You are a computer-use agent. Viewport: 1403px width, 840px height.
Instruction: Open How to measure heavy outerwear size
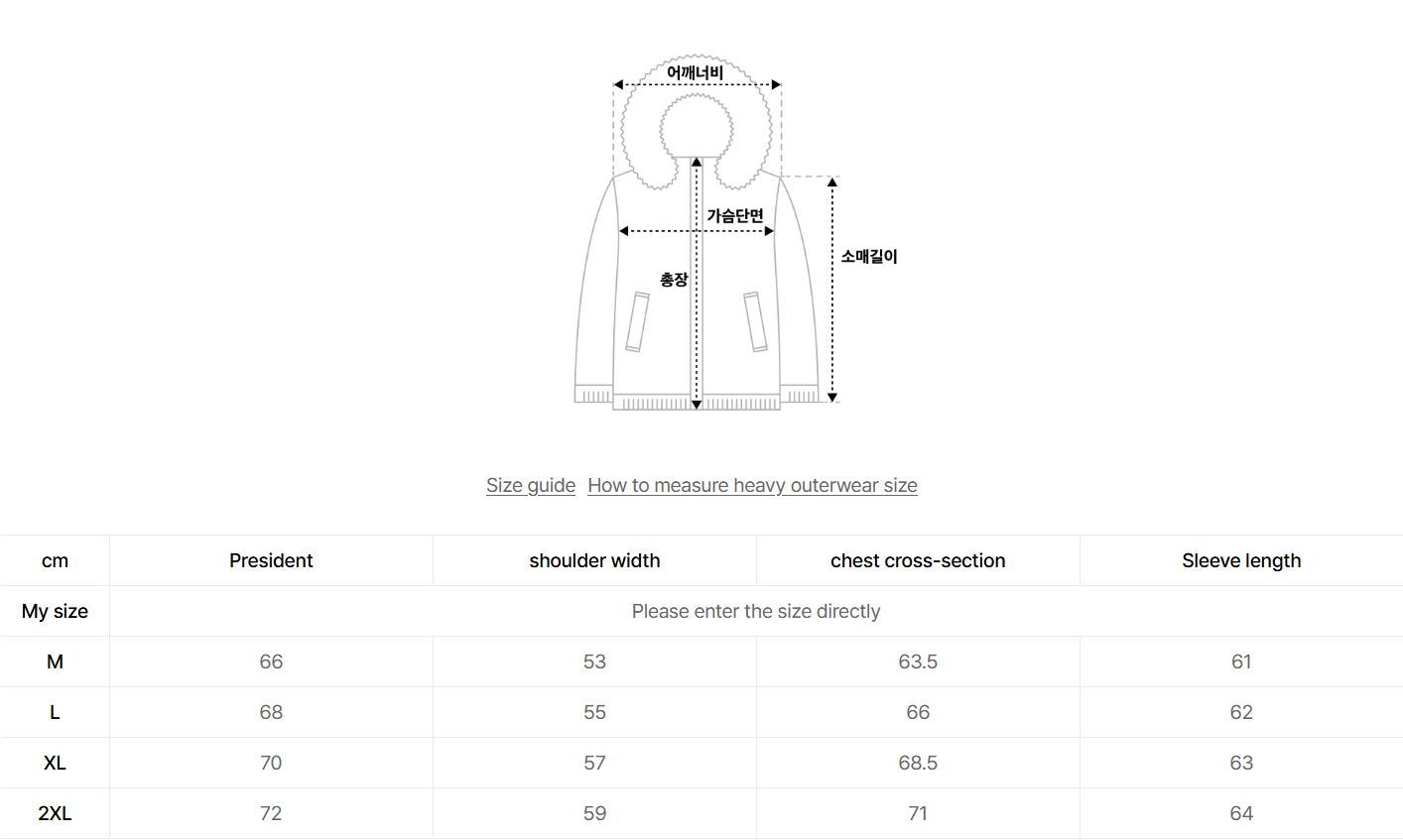click(x=752, y=485)
